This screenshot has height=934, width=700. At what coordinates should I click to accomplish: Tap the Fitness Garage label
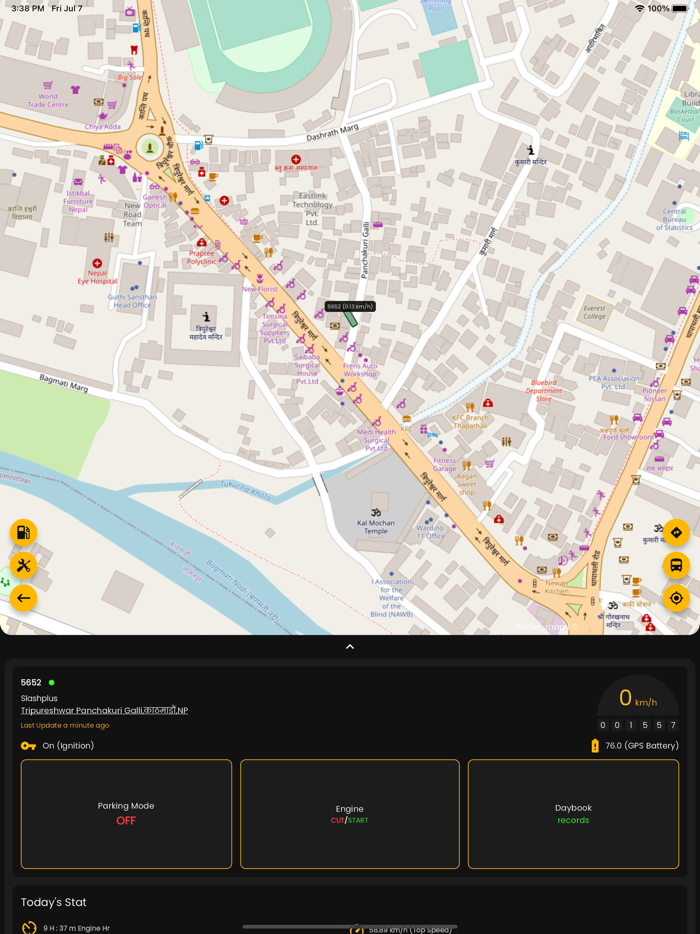click(x=444, y=465)
